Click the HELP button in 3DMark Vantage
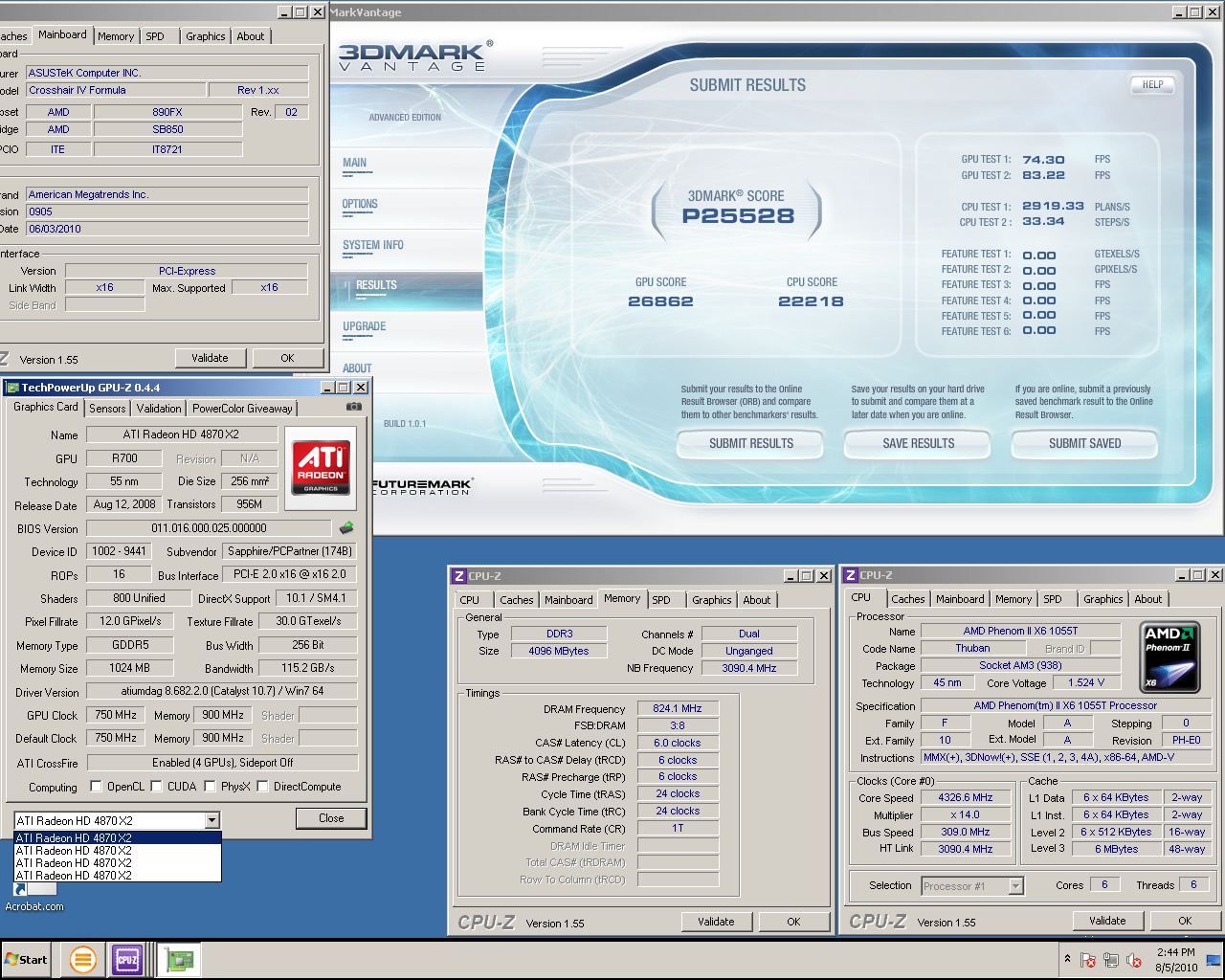Screen dimensions: 1225x980 (1153, 84)
